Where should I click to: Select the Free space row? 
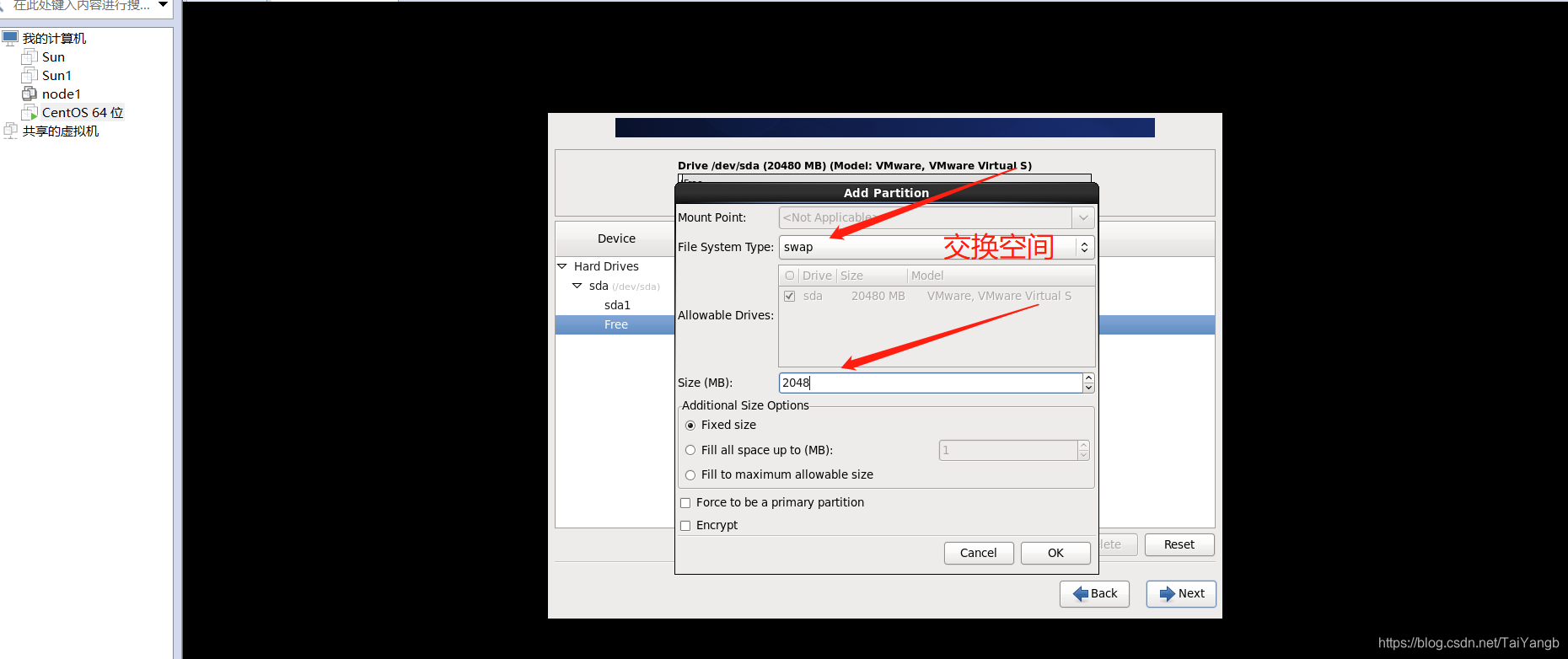click(615, 324)
